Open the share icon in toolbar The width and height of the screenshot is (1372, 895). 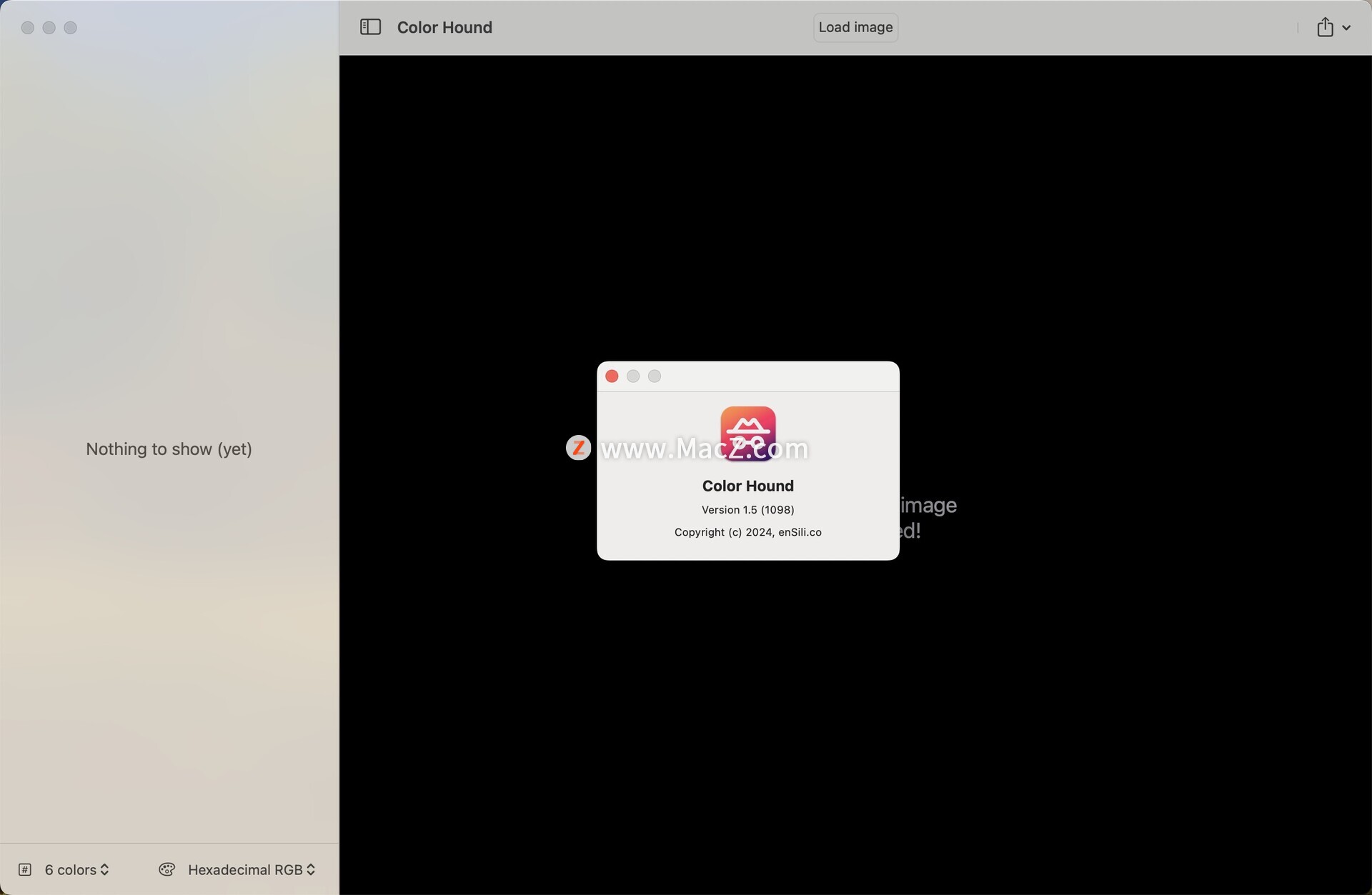[1325, 27]
